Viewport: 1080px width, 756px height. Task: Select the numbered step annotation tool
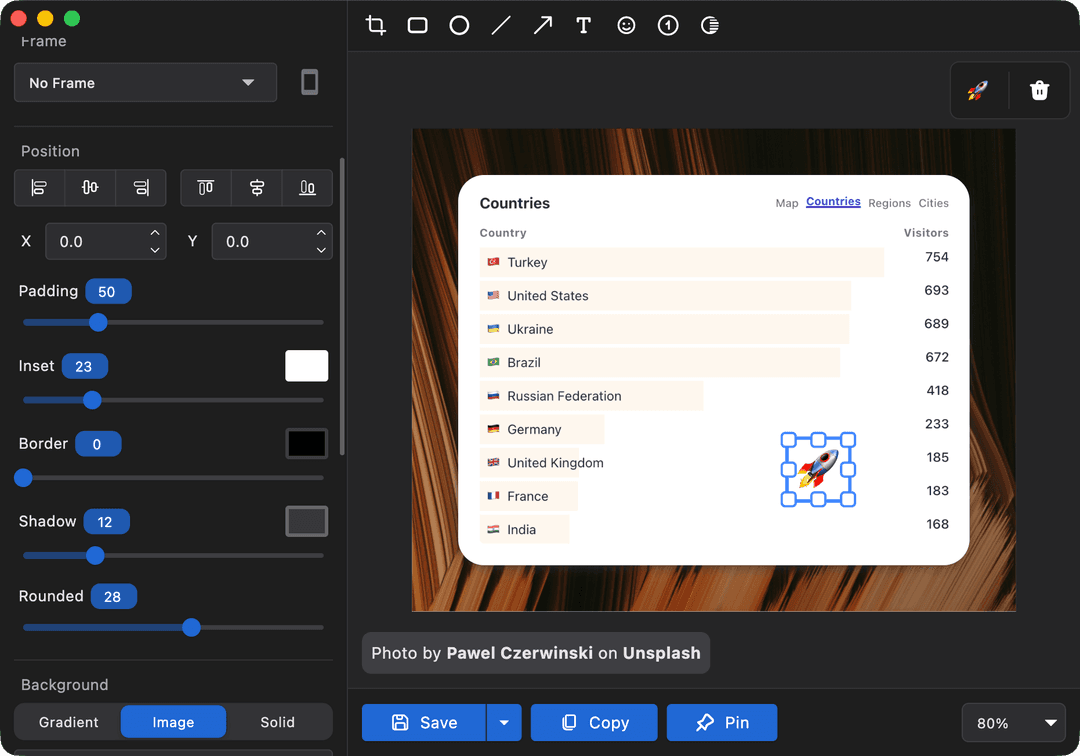667,25
